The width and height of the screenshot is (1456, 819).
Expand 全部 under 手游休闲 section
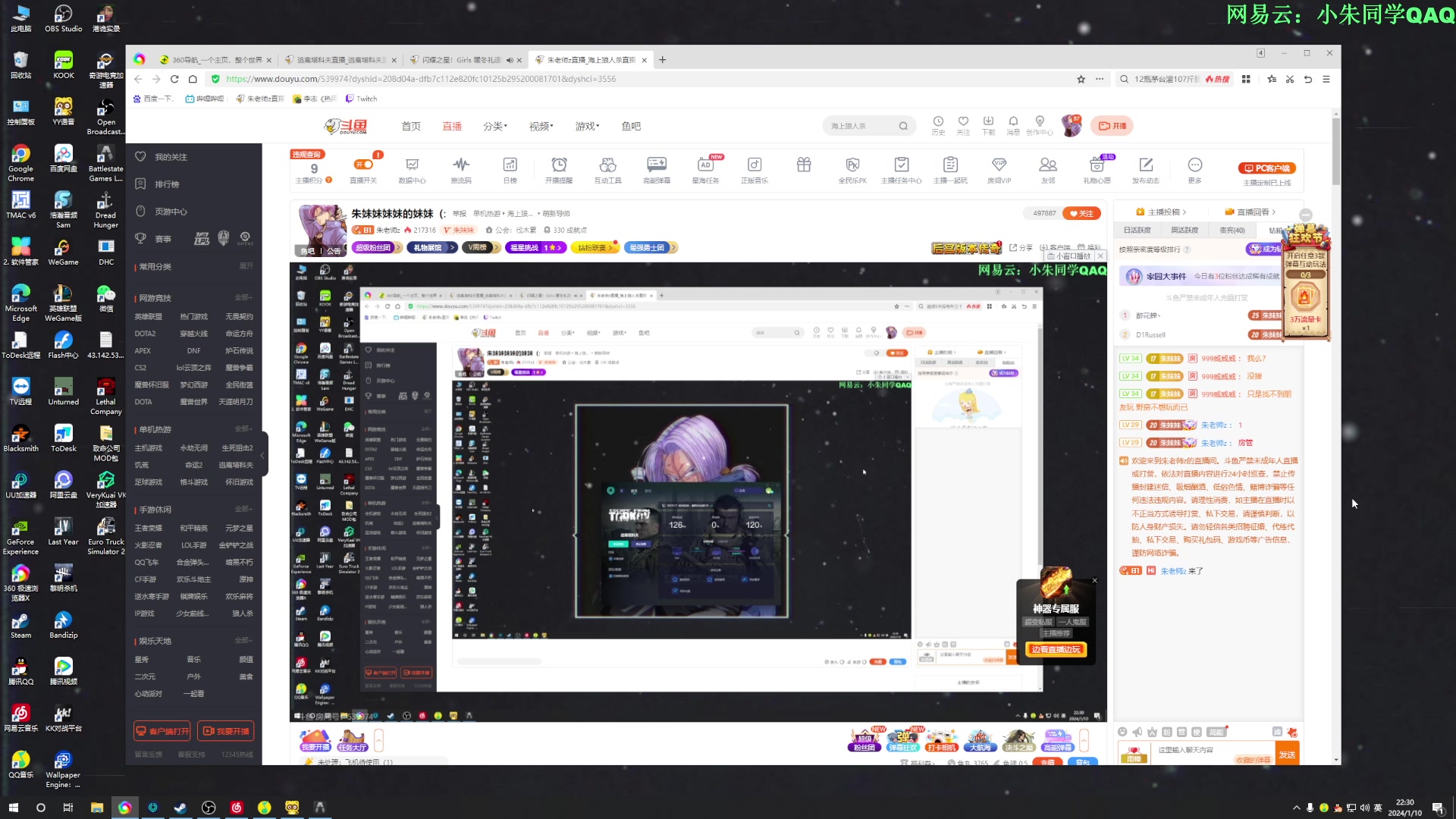[244, 509]
